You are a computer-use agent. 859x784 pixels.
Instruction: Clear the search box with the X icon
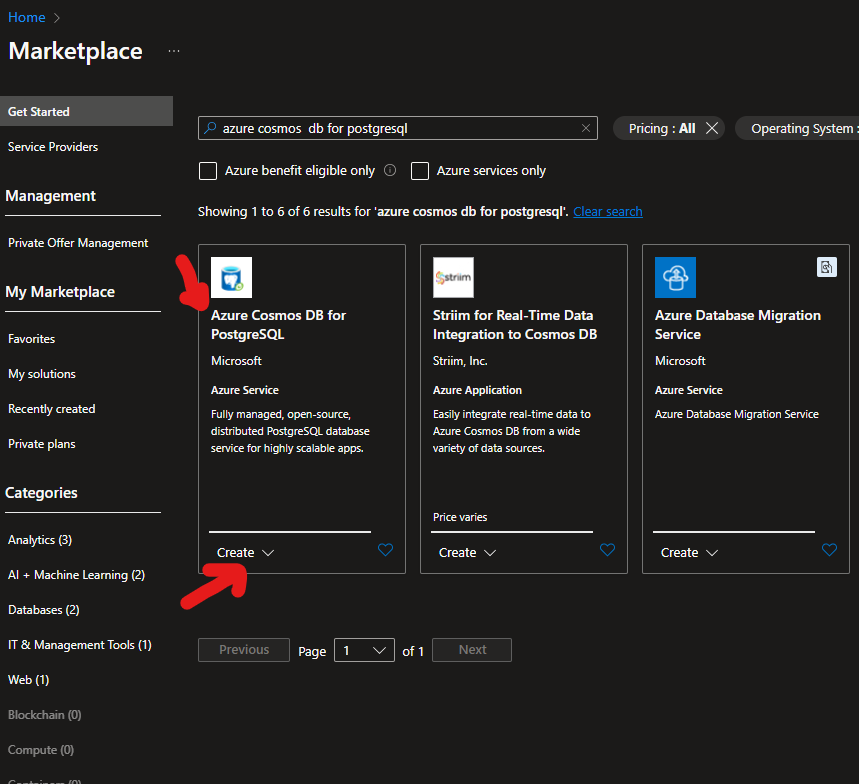tap(586, 128)
